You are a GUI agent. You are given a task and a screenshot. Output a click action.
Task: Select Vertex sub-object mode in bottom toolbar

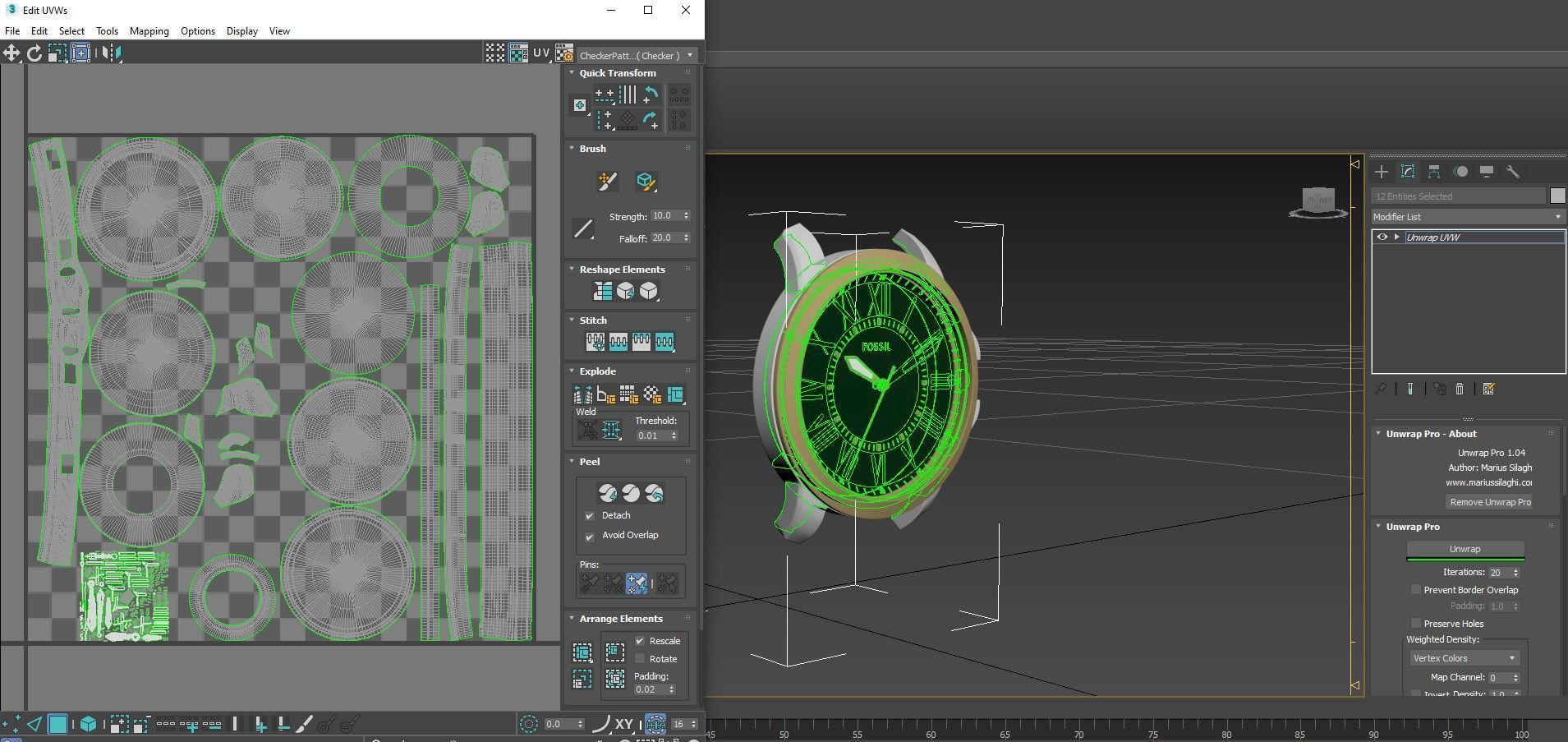pos(11,724)
